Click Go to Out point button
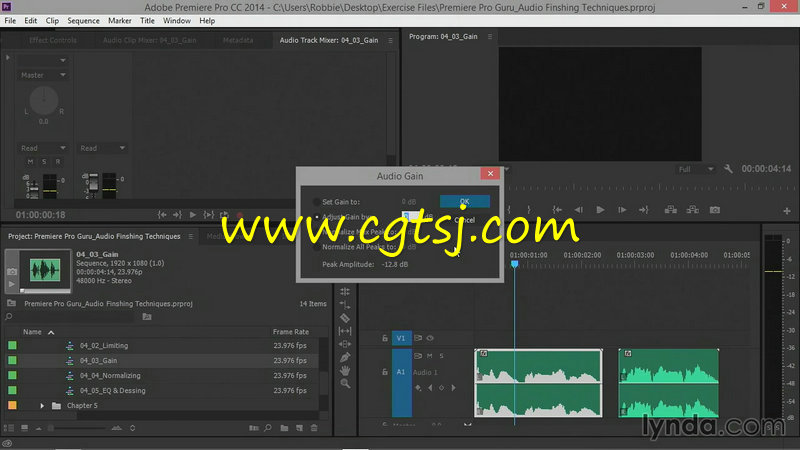 pos(643,210)
